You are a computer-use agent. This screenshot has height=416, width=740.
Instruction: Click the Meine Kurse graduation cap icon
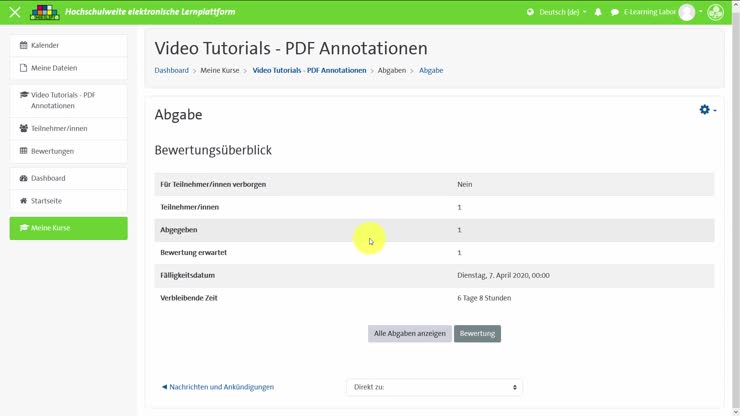24,228
